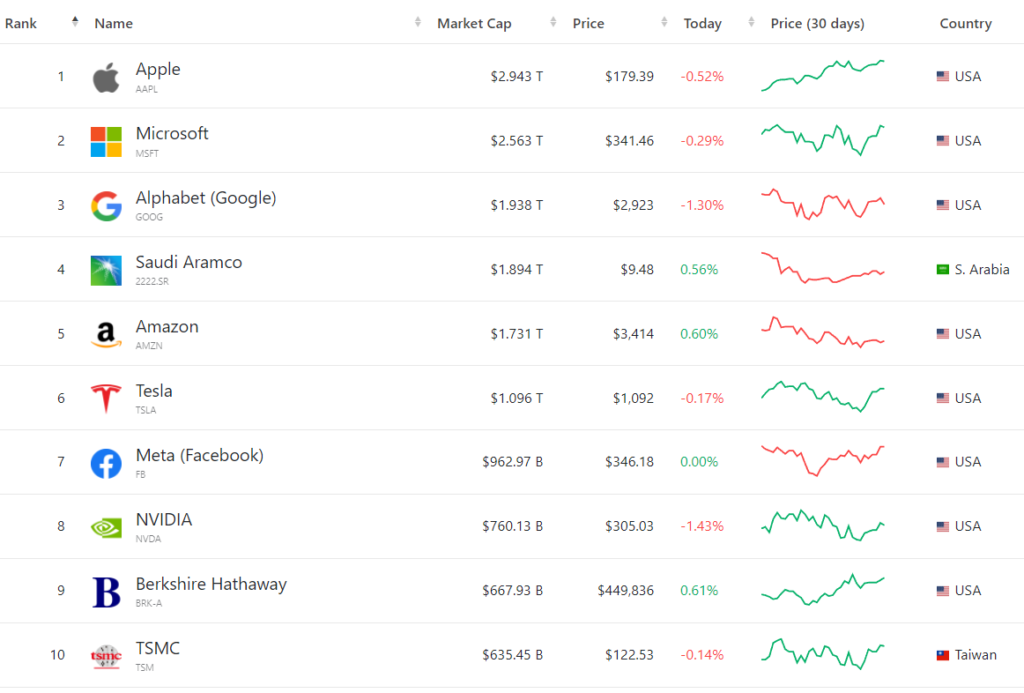Click the Facebook logo for Meta
This screenshot has width=1024, height=693.
click(106, 463)
